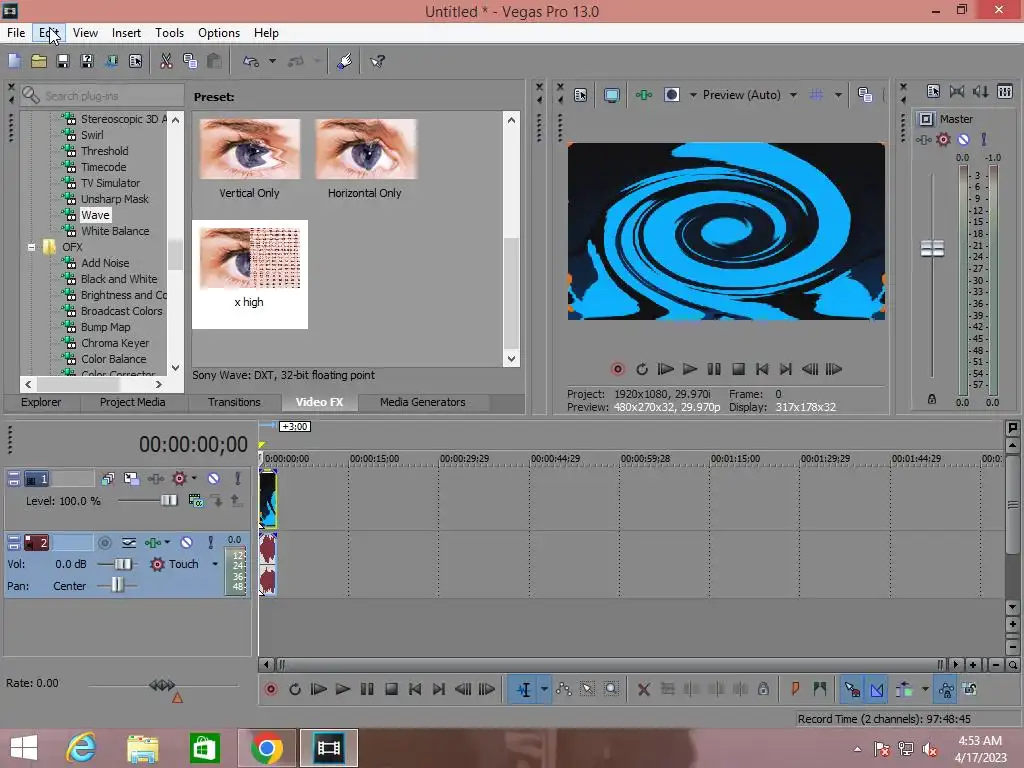The height and width of the screenshot is (768, 1024).
Task: Toggle preview on external monitor icon
Action: [612, 95]
